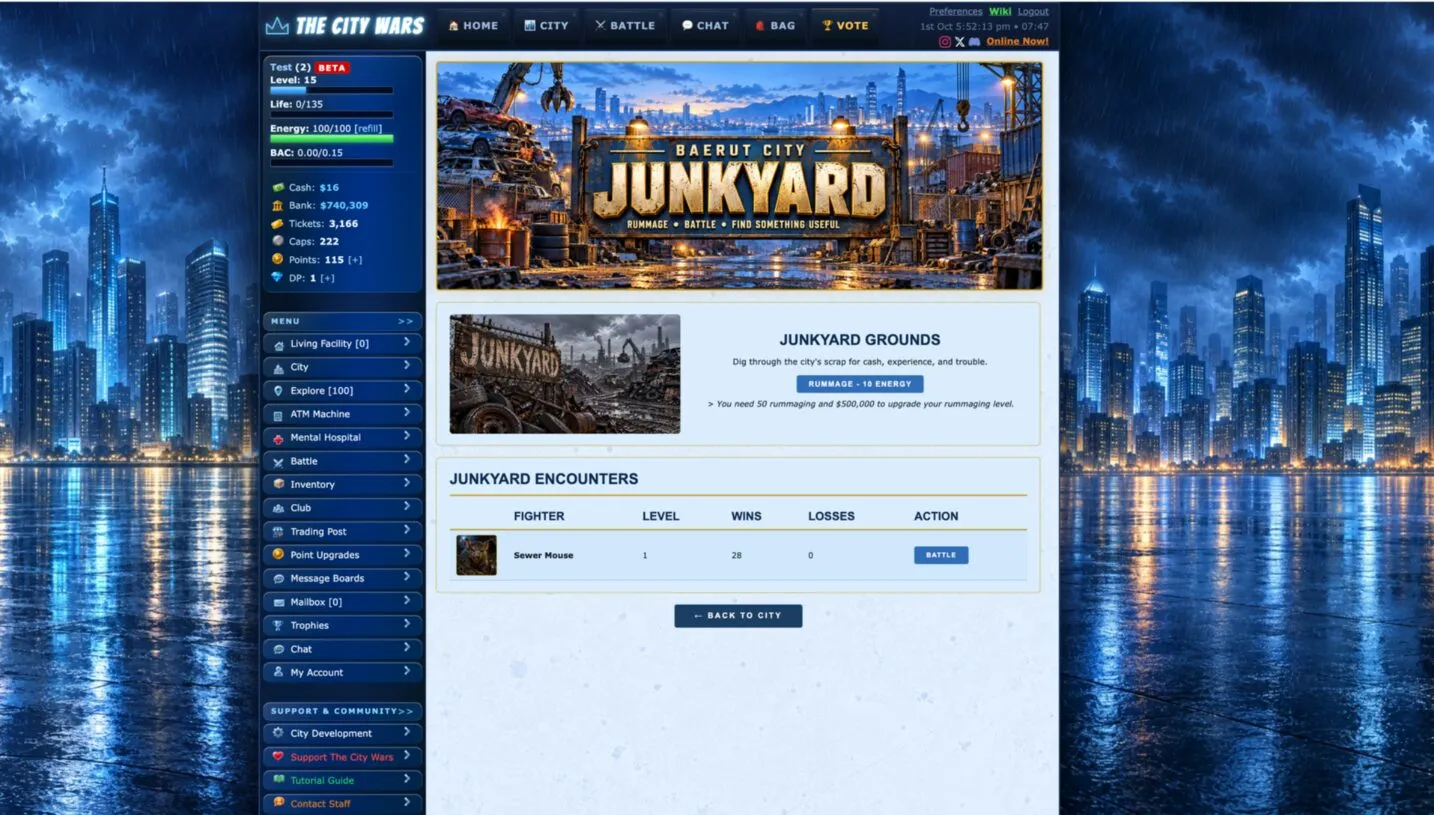Log out using the Logout link

pyautogui.click(x=1033, y=12)
